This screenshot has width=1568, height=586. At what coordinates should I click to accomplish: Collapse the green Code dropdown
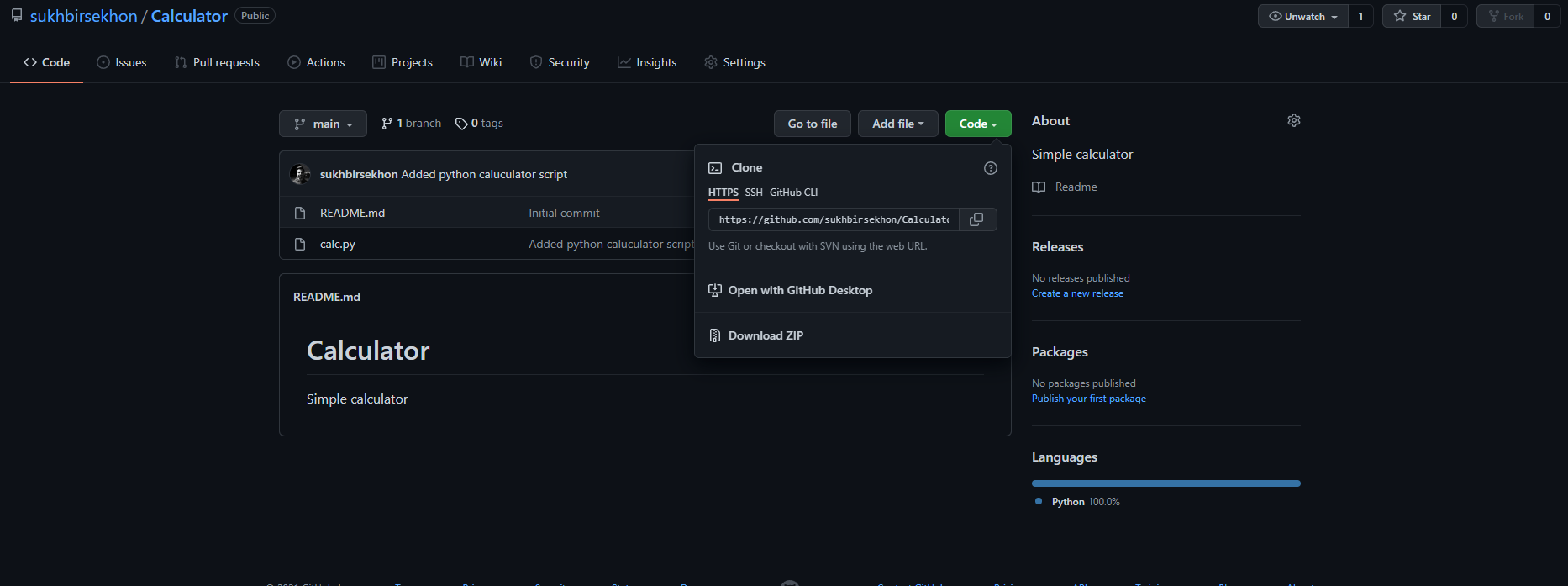[978, 124]
